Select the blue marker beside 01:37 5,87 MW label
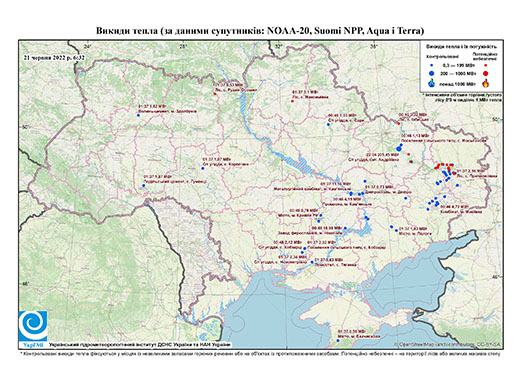Viewport: 520px width, 368px height. [144, 185]
